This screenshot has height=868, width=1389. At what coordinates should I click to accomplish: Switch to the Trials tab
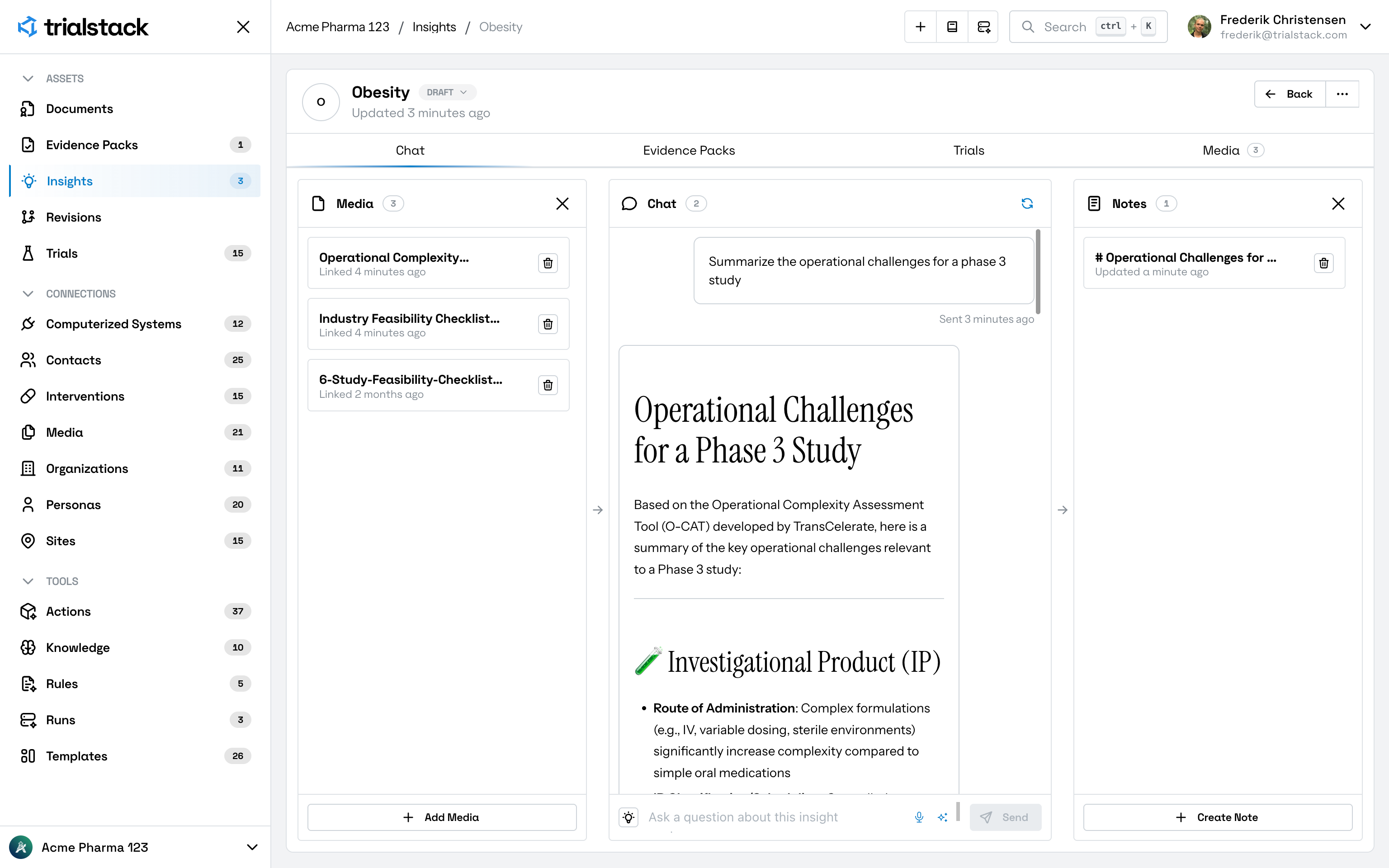coord(969,151)
